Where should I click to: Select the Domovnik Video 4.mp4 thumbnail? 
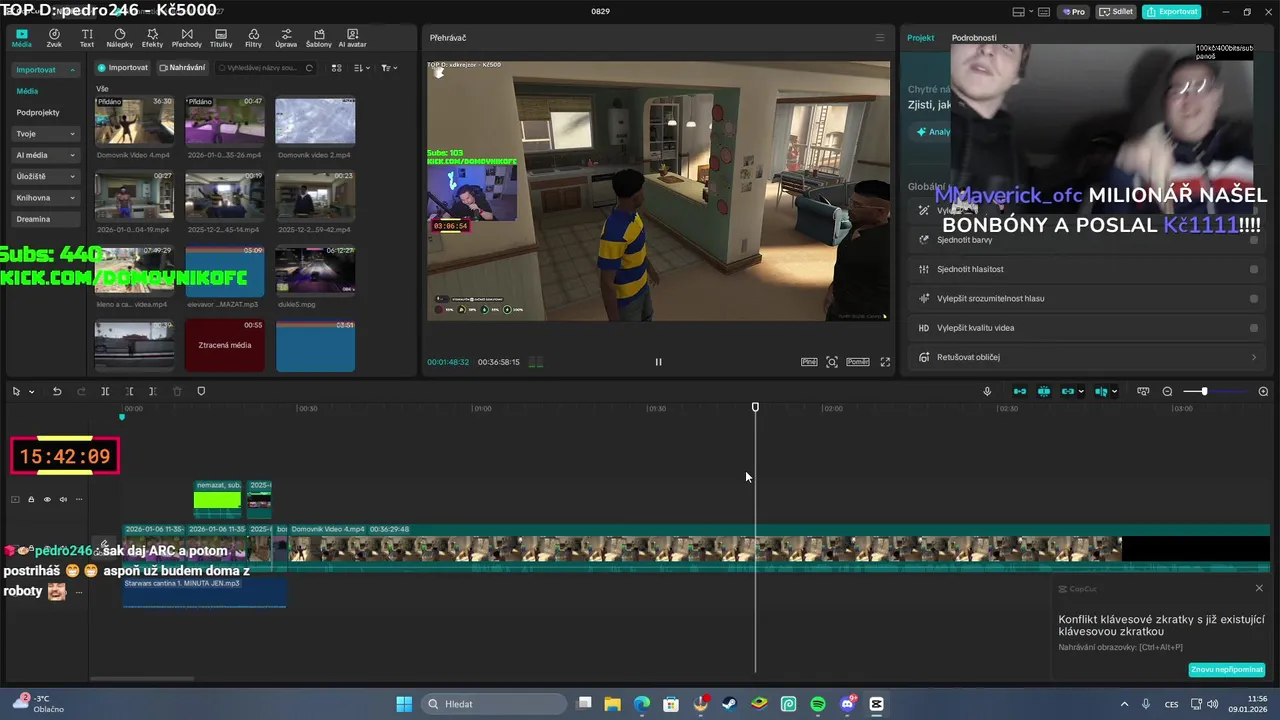click(x=134, y=121)
